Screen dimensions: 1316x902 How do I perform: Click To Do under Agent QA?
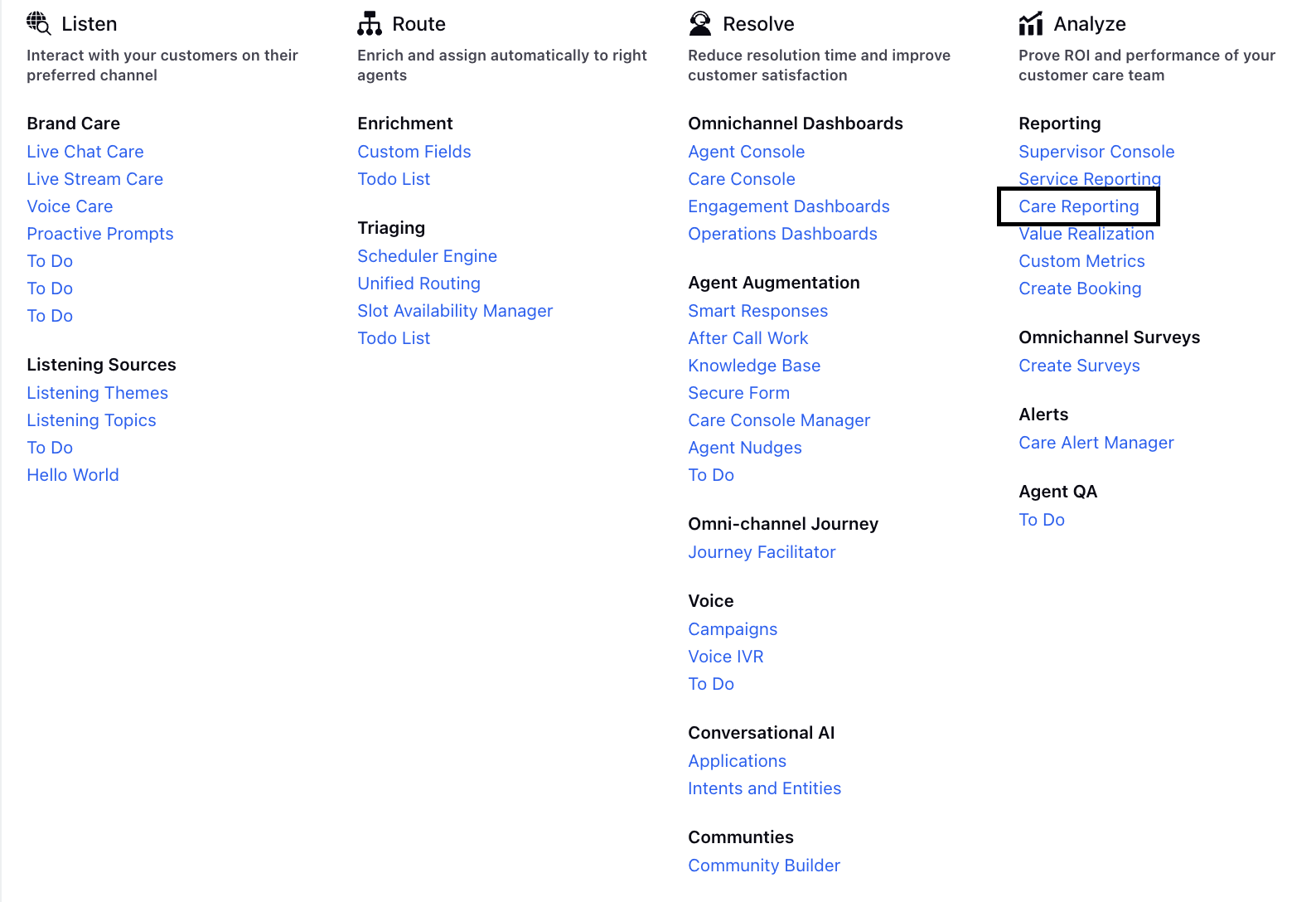(1042, 520)
